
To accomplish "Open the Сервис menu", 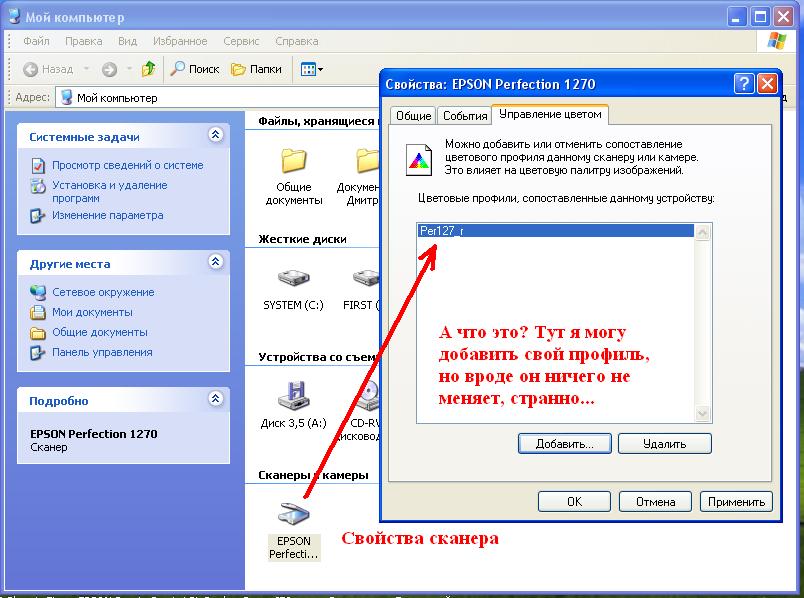I will point(241,41).
